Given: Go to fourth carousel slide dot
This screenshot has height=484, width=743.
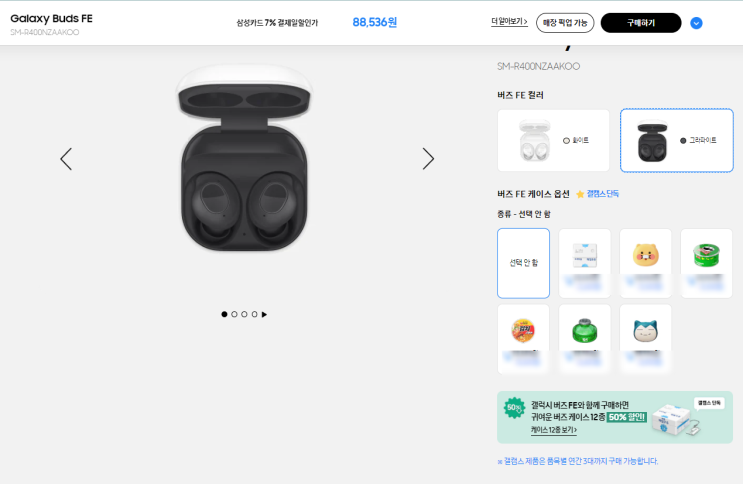Looking at the screenshot, I should (254, 314).
